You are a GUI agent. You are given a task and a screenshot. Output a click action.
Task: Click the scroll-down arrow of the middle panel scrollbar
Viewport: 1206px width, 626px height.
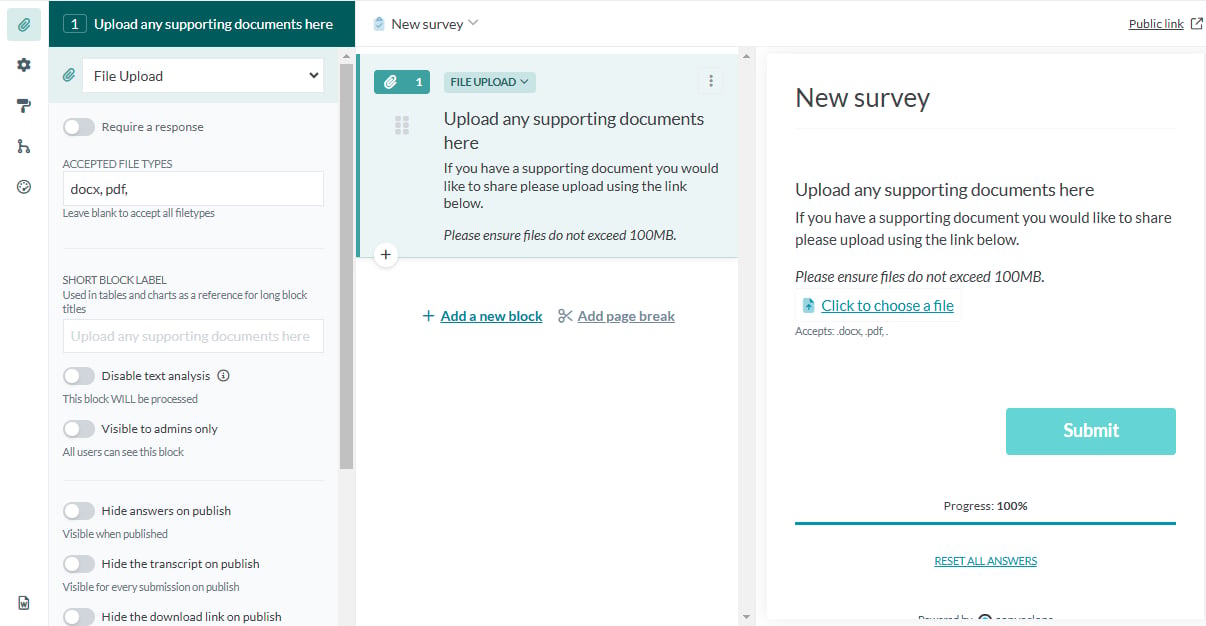pyautogui.click(x=745, y=617)
